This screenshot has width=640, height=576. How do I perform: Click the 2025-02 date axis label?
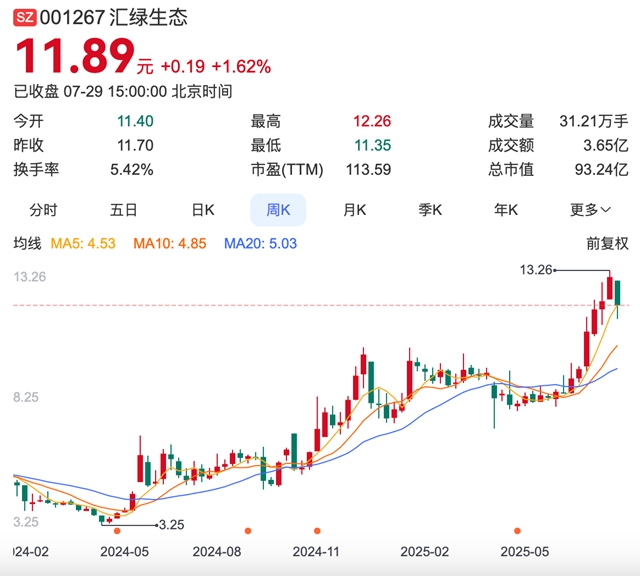tap(424, 552)
